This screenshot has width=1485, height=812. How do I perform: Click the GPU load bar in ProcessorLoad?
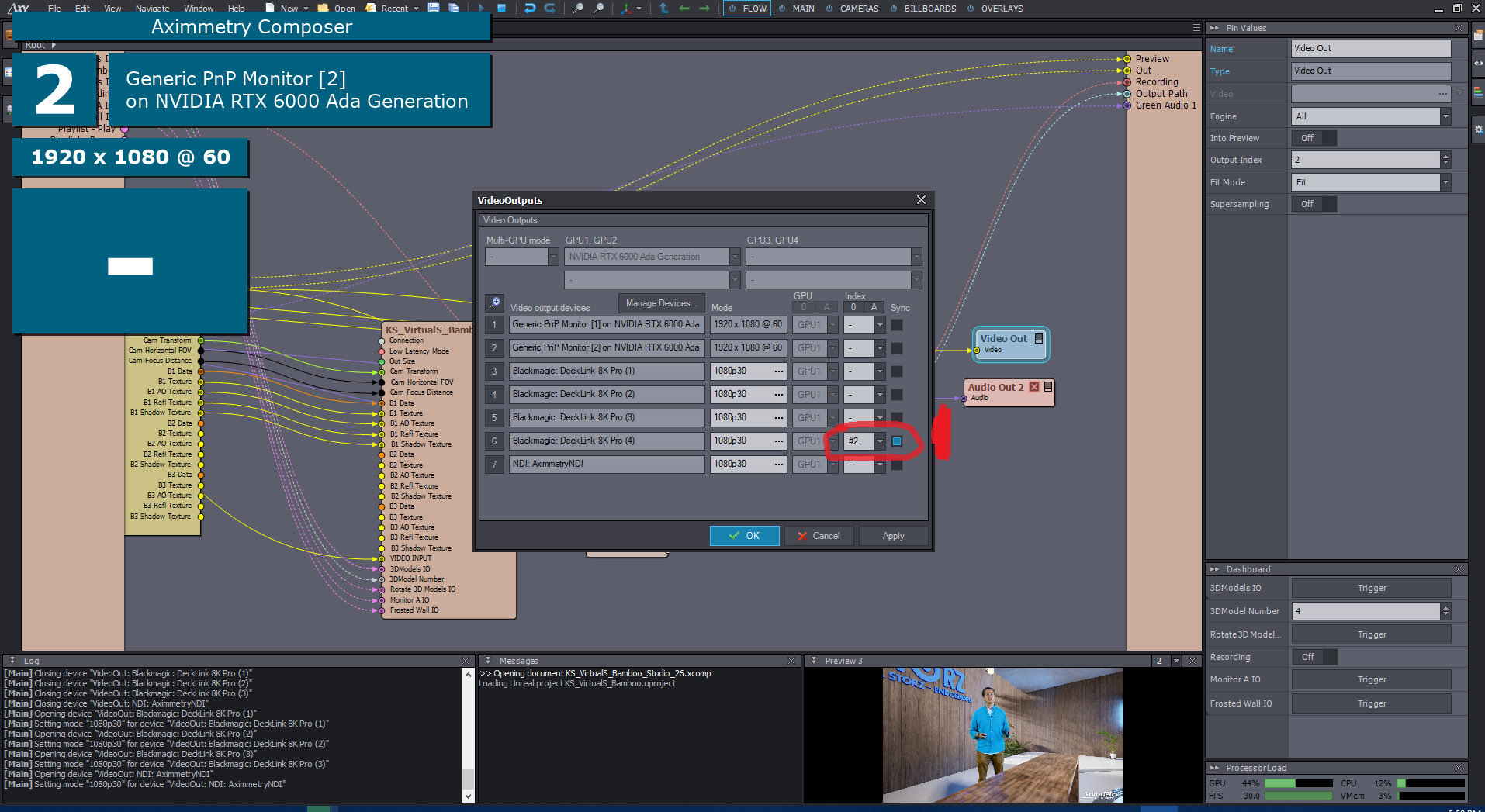pos(1298,783)
